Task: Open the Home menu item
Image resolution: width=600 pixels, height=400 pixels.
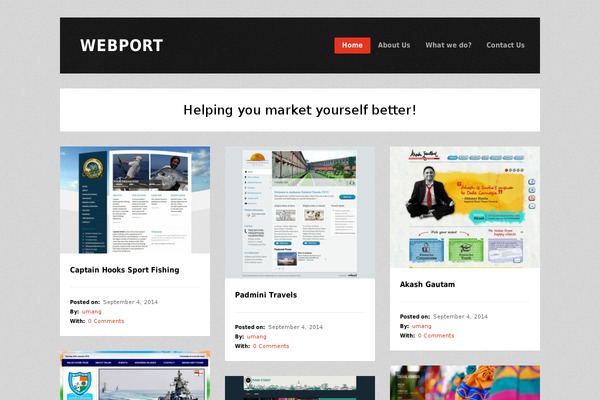Action: pos(352,45)
